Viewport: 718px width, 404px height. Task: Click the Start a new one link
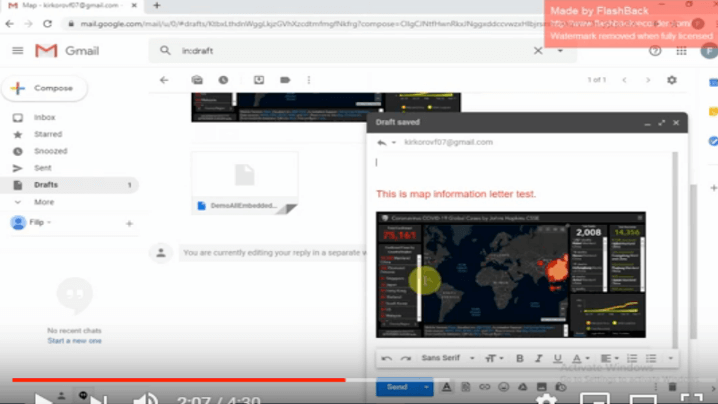pyautogui.click(x=75, y=341)
